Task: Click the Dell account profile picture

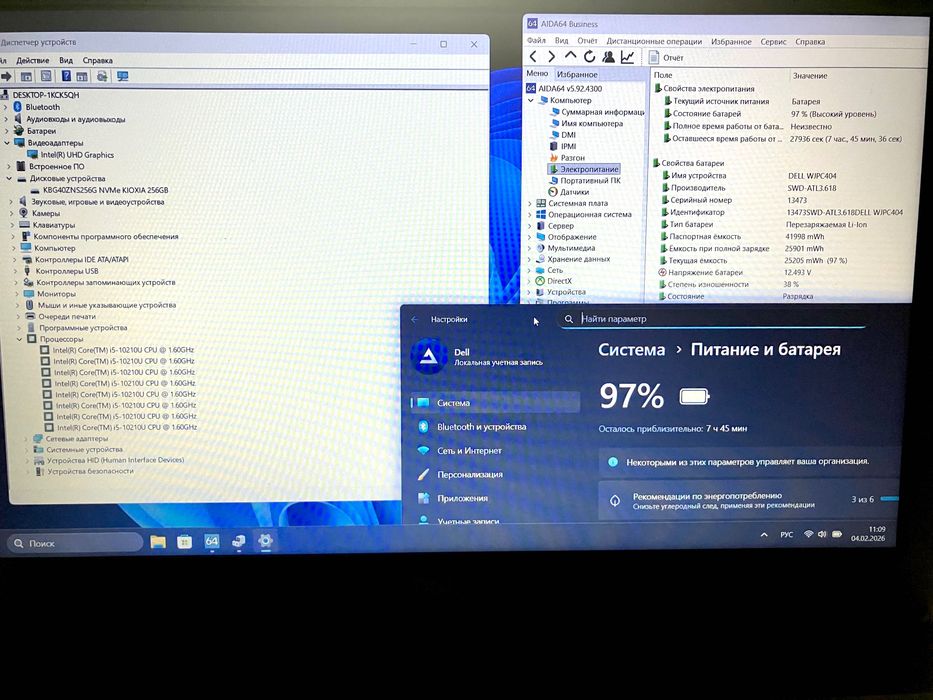Action: pos(428,356)
